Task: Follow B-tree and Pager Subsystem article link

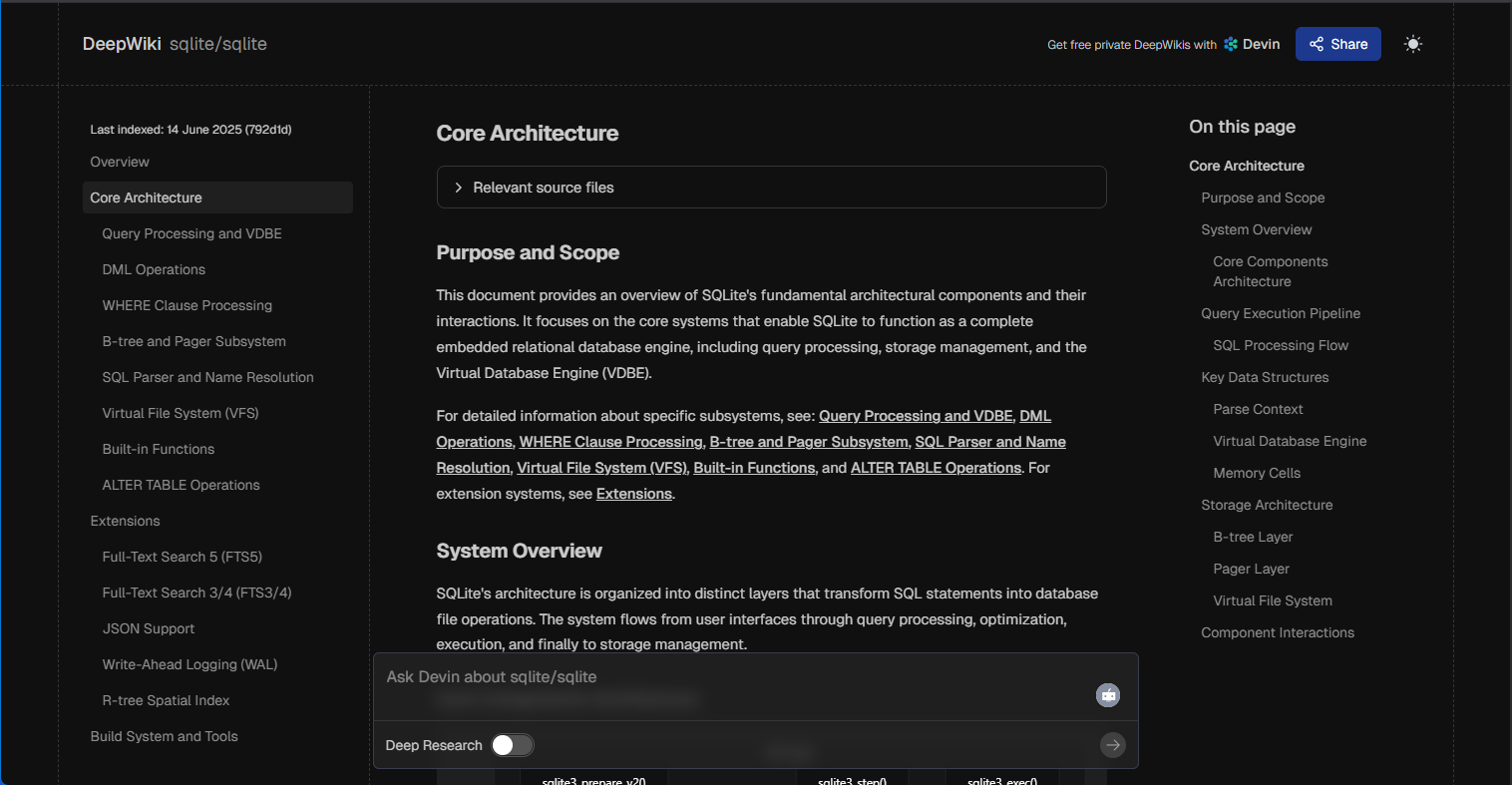Action: pyautogui.click(x=809, y=442)
